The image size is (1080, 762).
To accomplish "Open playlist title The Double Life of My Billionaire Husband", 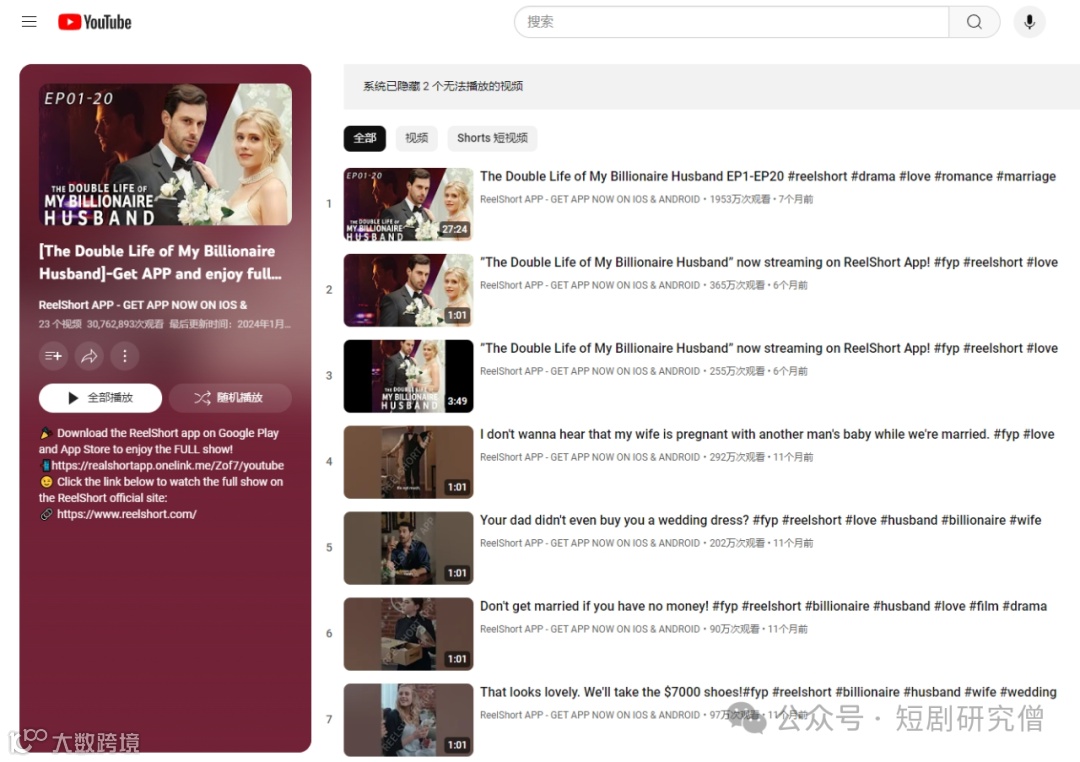I will pyautogui.click(x=160, y=262).
